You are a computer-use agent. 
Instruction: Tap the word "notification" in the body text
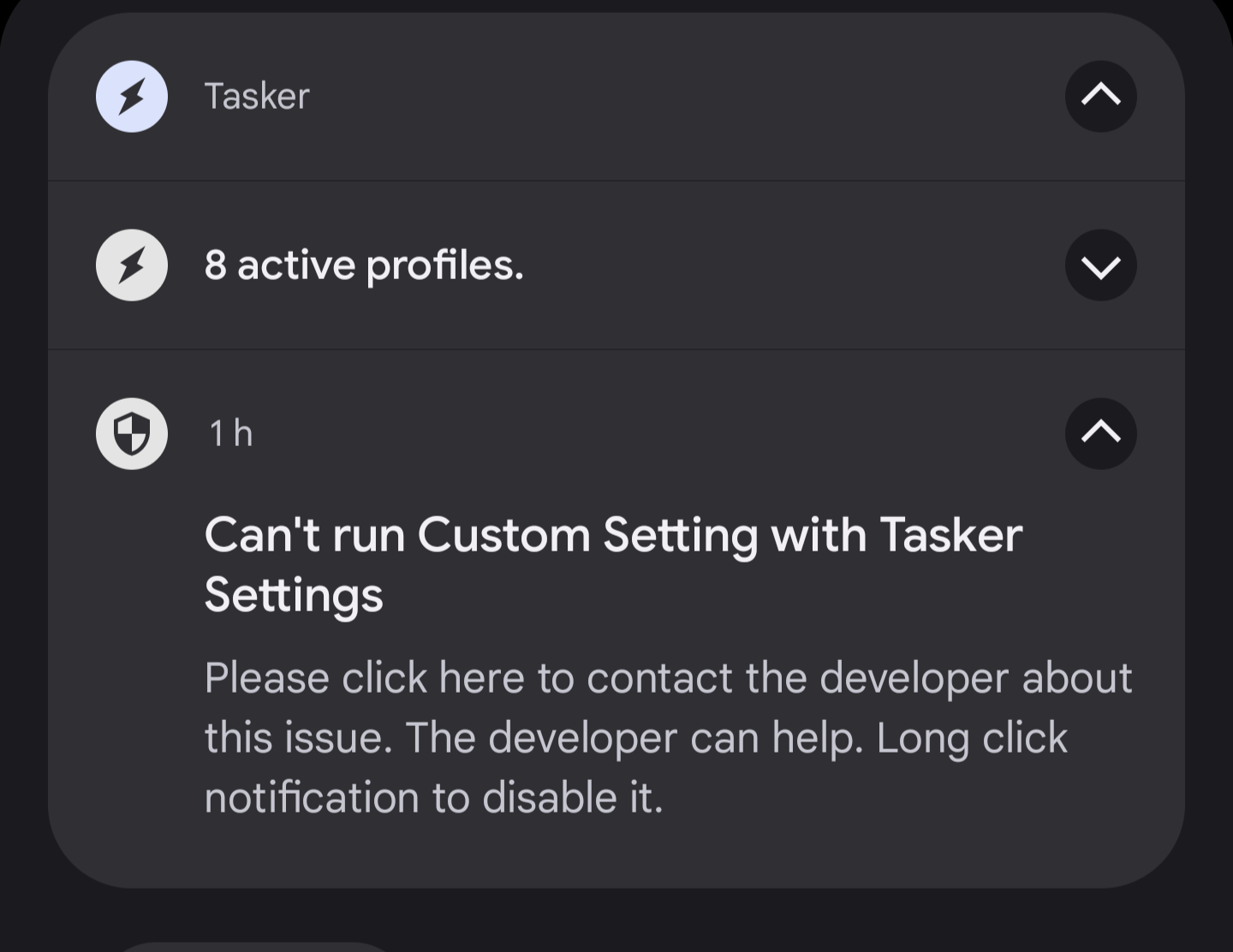[x=311, y=798]
